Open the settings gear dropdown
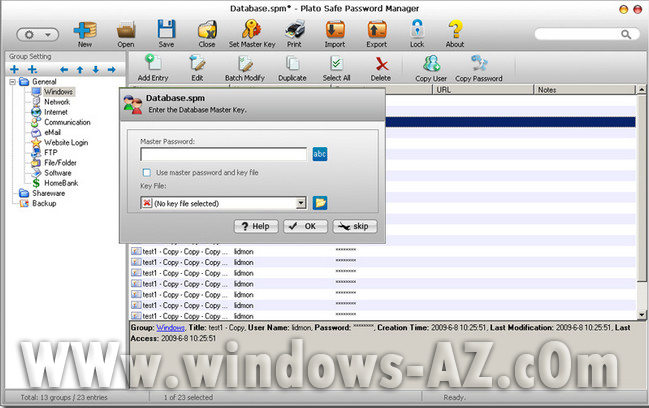This screenshot has height=408, width=649. [x=37, y=35]
